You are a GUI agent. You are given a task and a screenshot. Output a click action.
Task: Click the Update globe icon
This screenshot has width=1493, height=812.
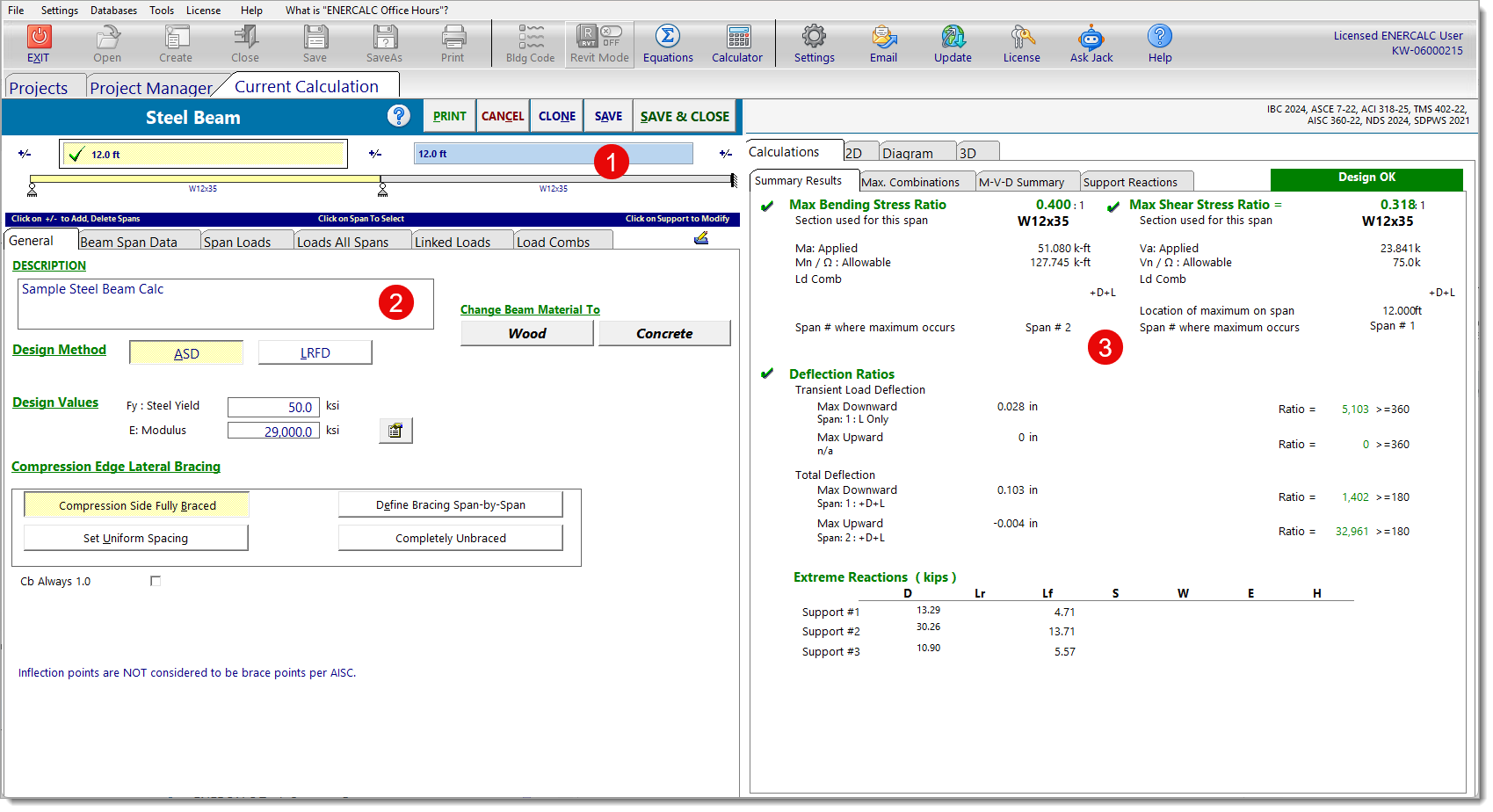953,37
